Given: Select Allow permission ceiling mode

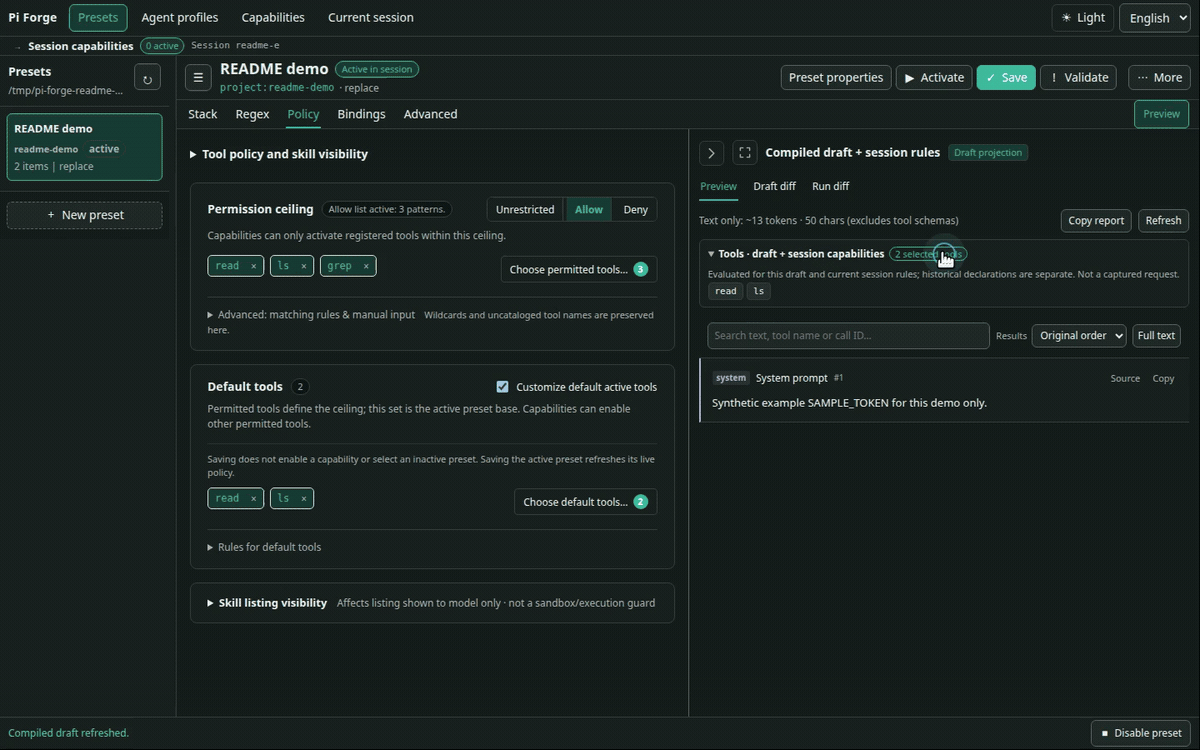Looking at the screenshot, I should pyautogui.click(x=589, y=209).
